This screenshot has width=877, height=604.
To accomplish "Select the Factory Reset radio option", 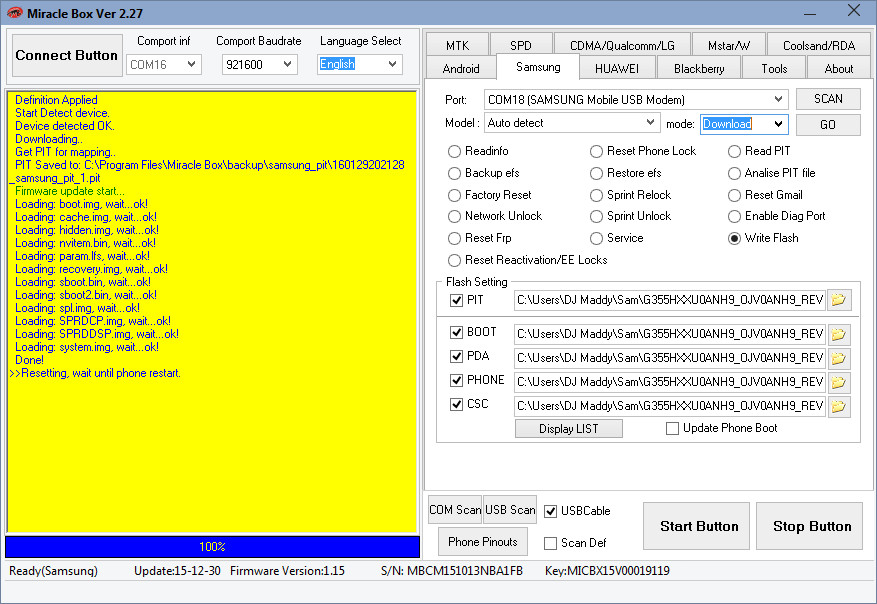I will (x=456, y=195).
